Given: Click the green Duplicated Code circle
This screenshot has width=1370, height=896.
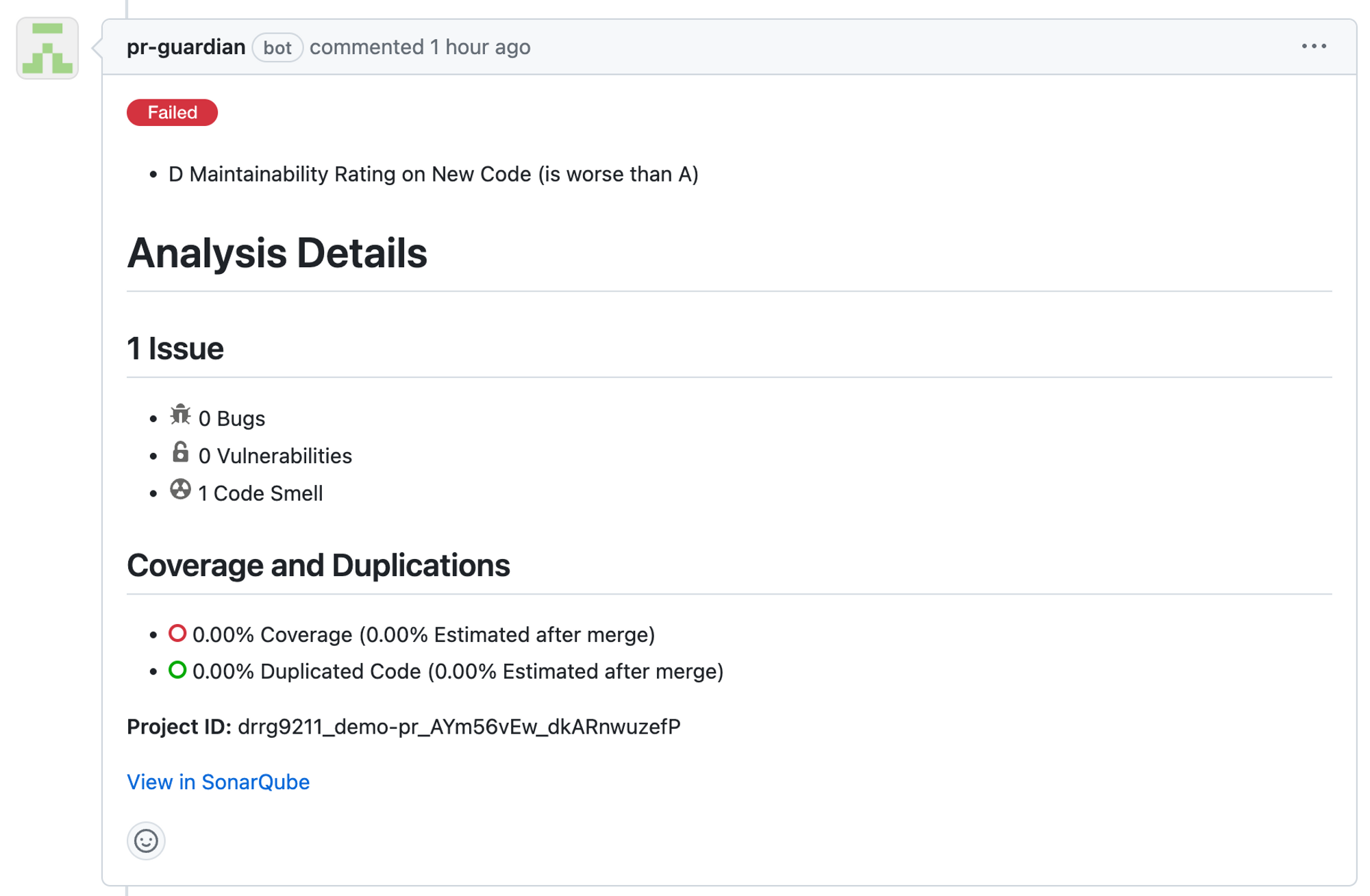Looking at the screenshot, I should pyautogui.click(x=177, y=671).
